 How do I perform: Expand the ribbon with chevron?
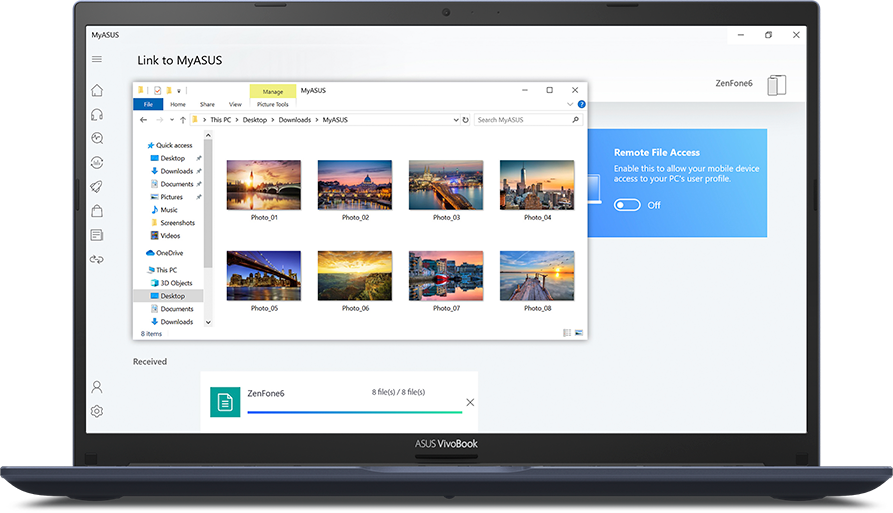570,104
